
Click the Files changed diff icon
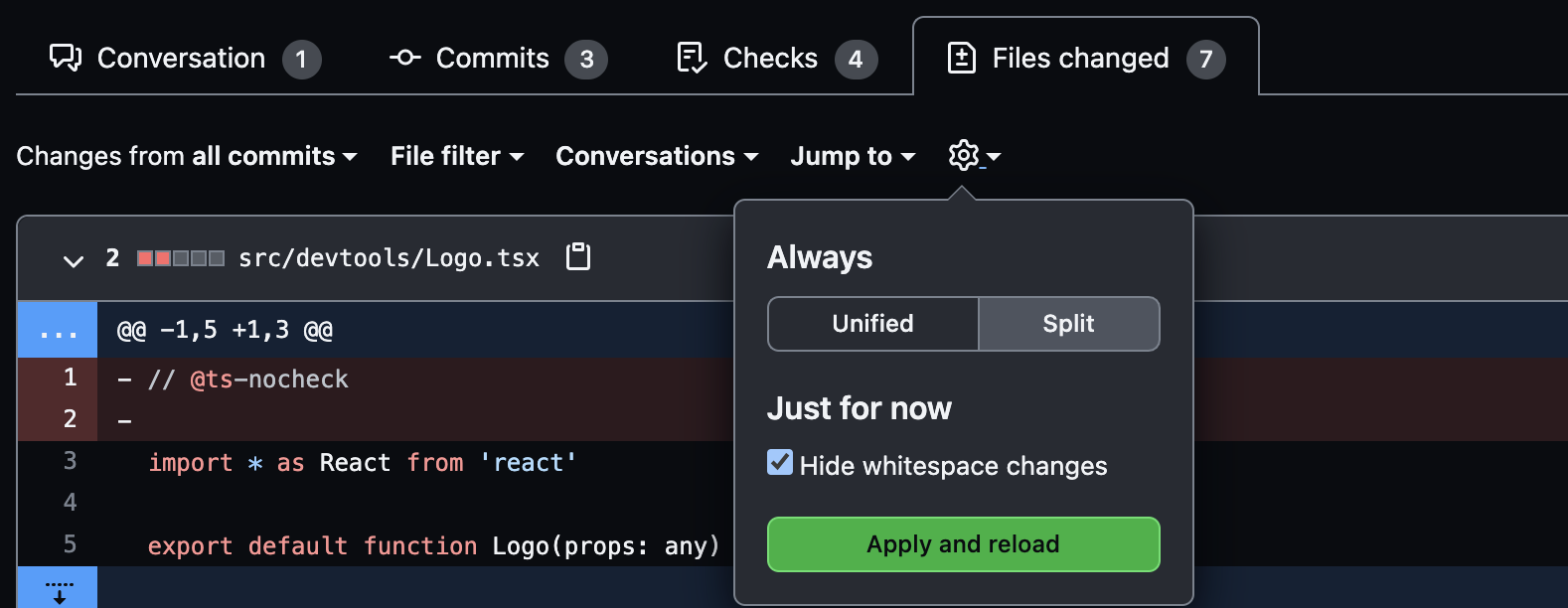961,58
